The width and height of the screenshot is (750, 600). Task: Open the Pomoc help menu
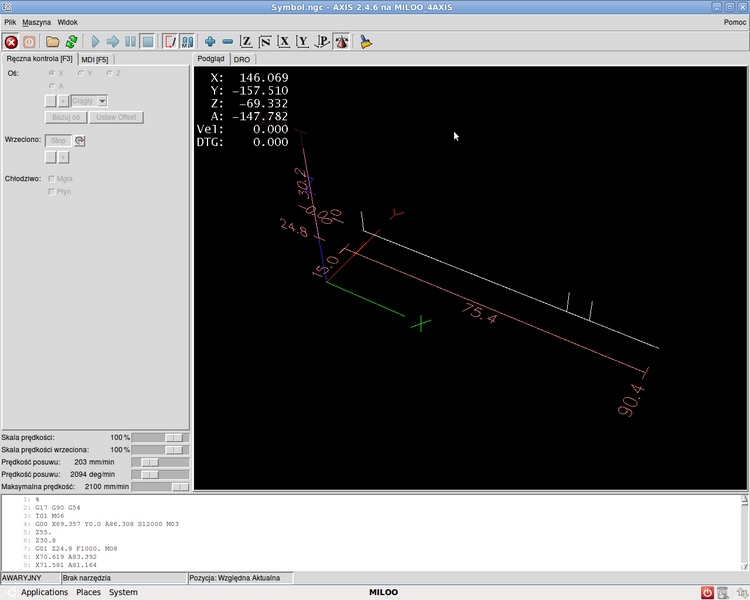click(x=735, y=22)
